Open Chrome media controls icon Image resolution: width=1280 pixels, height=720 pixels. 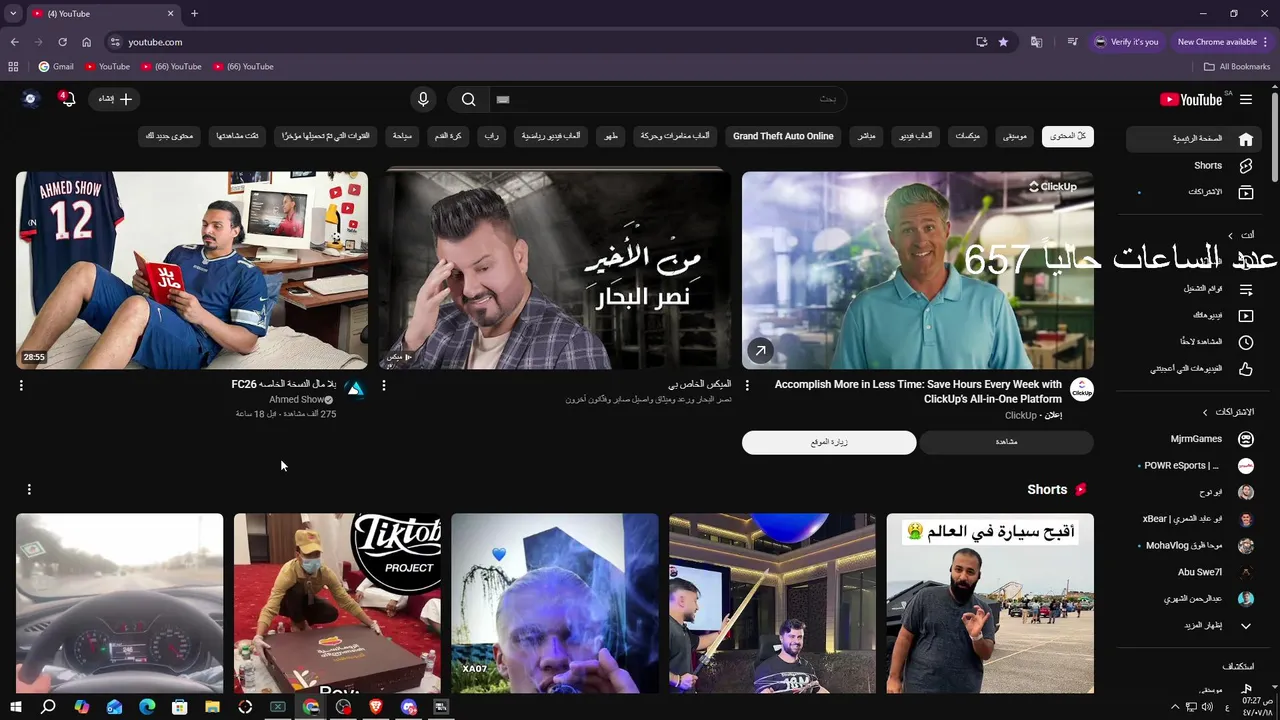[x=1072, y=42]
